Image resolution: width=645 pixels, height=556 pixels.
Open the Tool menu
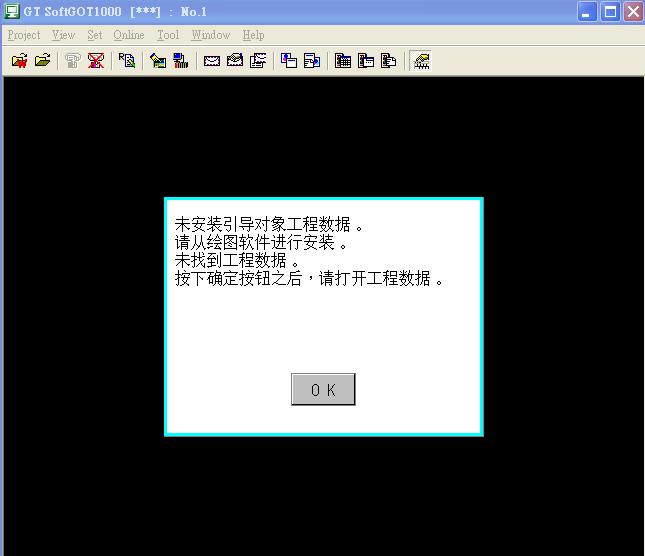coord(168,35)
